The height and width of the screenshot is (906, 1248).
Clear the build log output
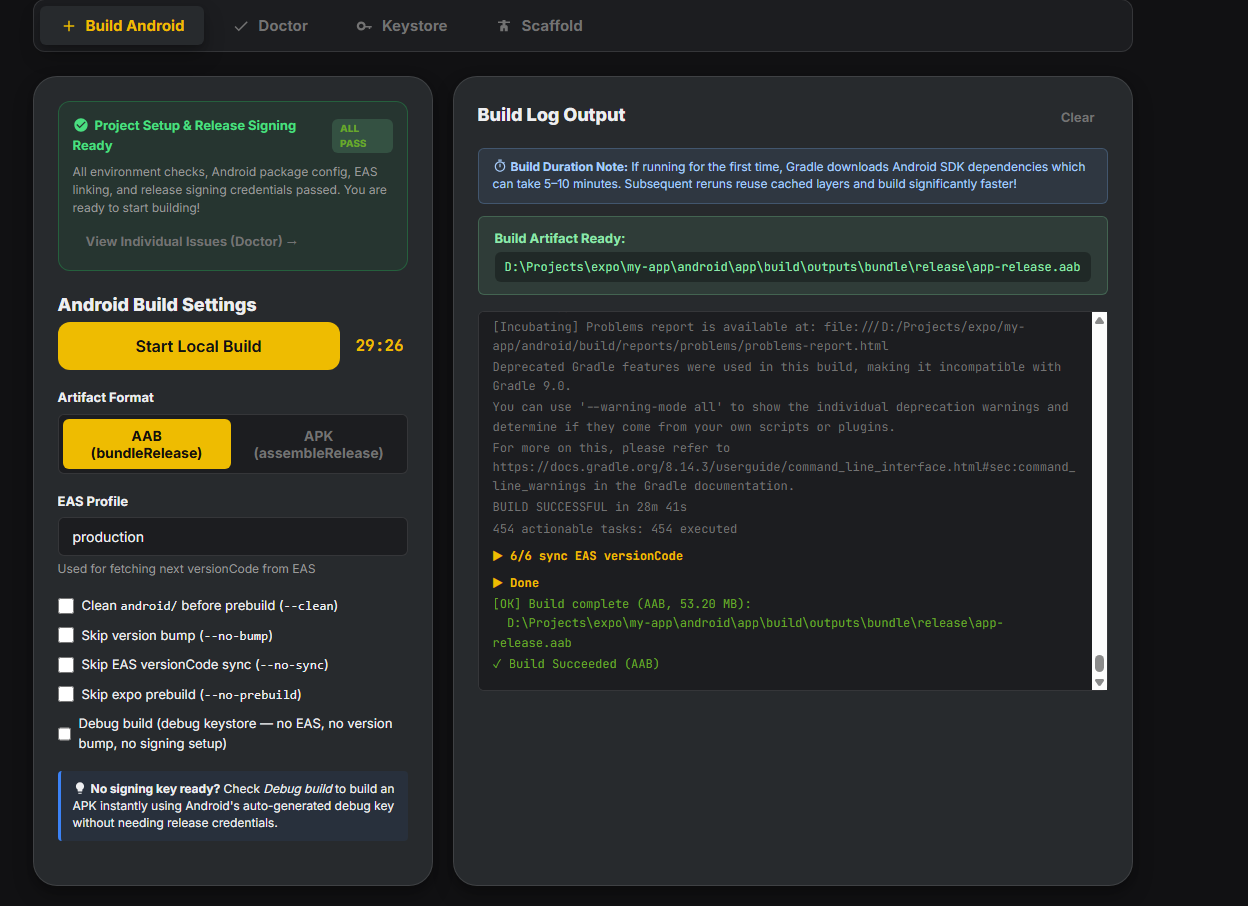click(1078, 117)
